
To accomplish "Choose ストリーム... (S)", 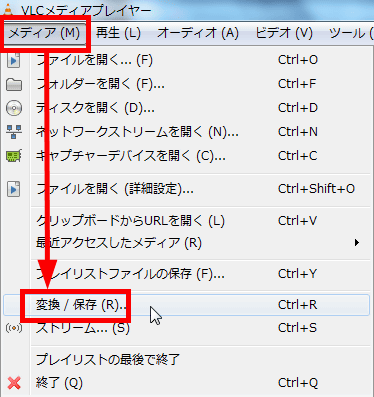I will pyautogui.click(x=83, y=328).
